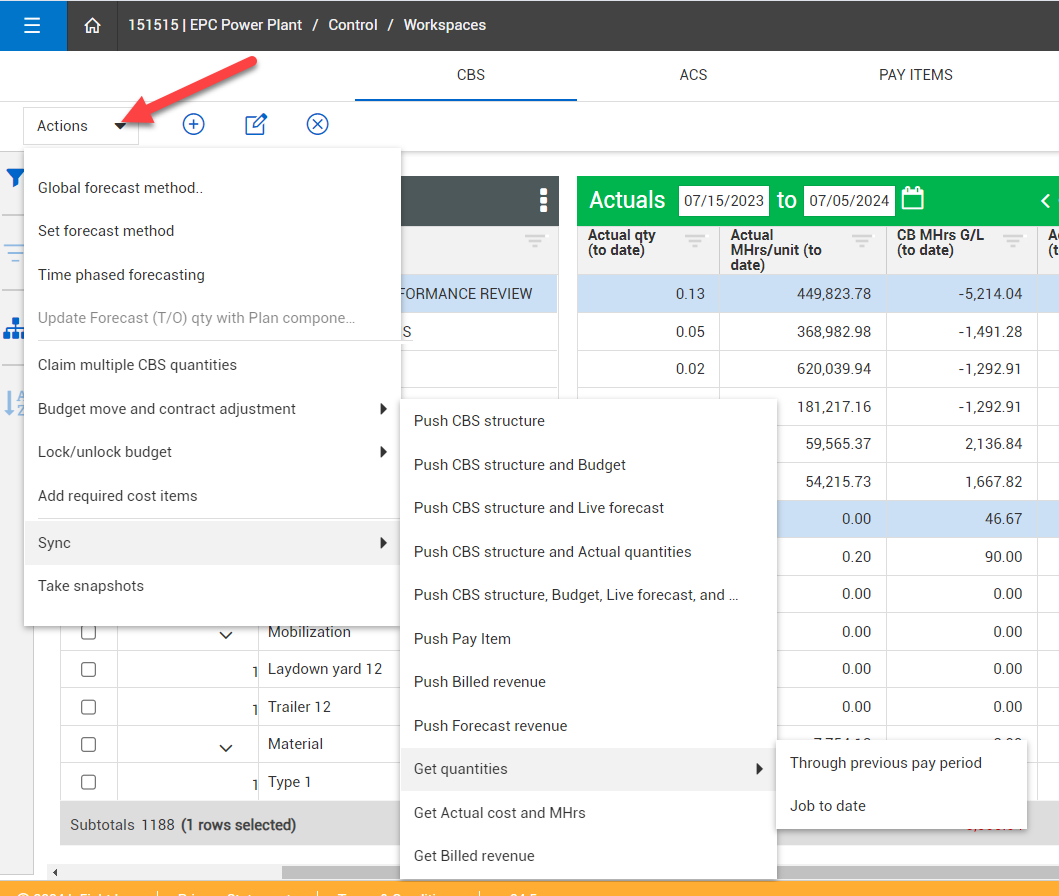Click the Actuals start date field
The image size is (1059, 896).
(x=723, y=200)
